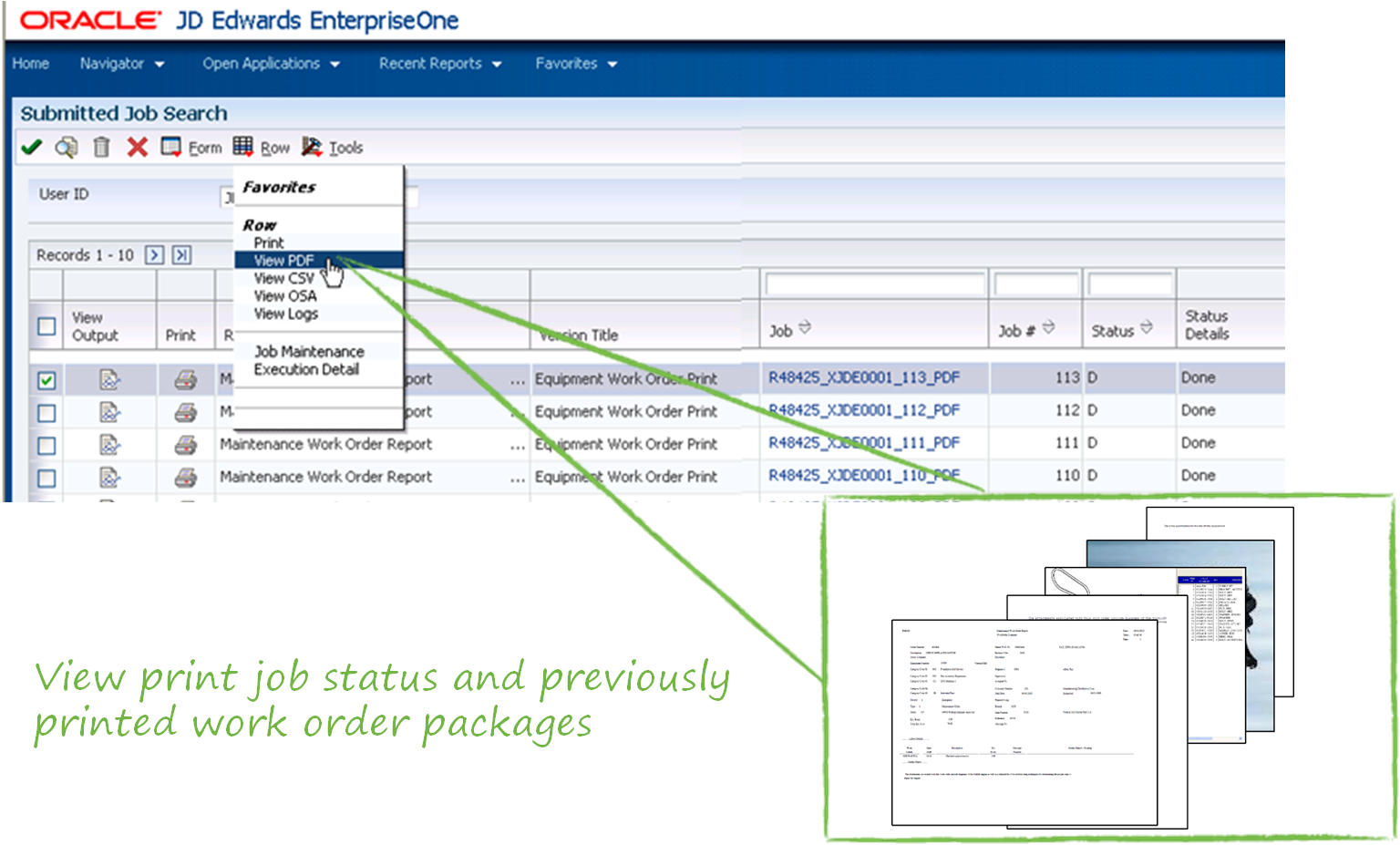
Task: Sort by Job # column arrow icon
Action: pos(1048,327)
